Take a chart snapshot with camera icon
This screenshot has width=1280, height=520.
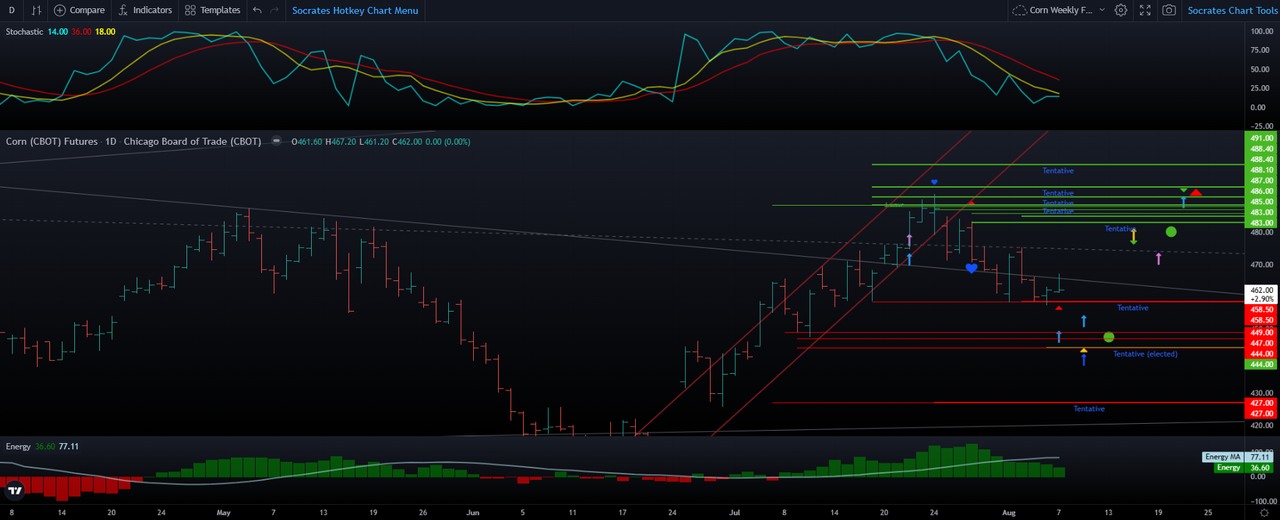[1169, 10]
